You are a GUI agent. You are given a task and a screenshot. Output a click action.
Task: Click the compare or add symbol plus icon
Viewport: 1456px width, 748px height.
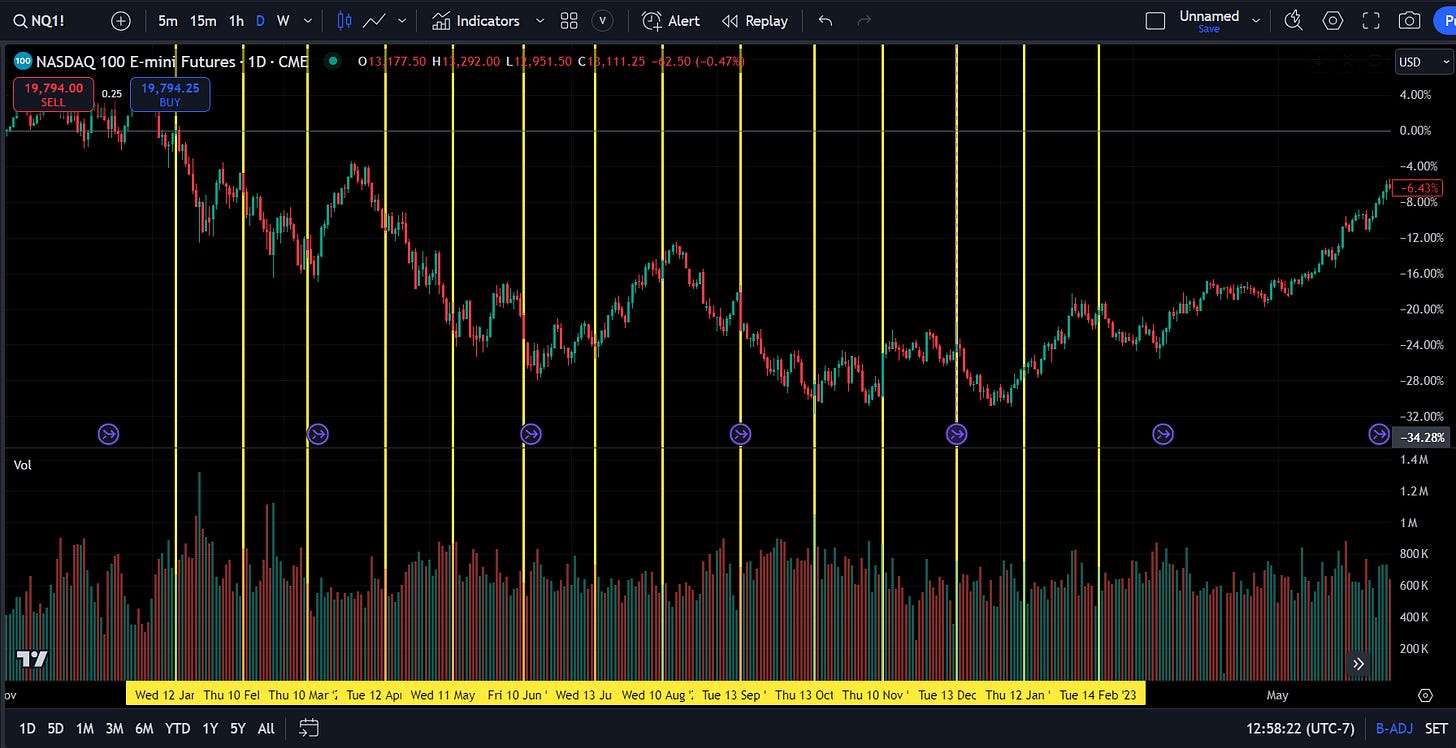[x=121, y=20]
